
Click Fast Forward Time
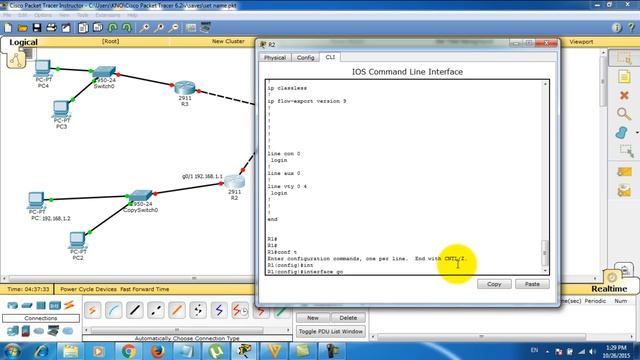point(144,289)
